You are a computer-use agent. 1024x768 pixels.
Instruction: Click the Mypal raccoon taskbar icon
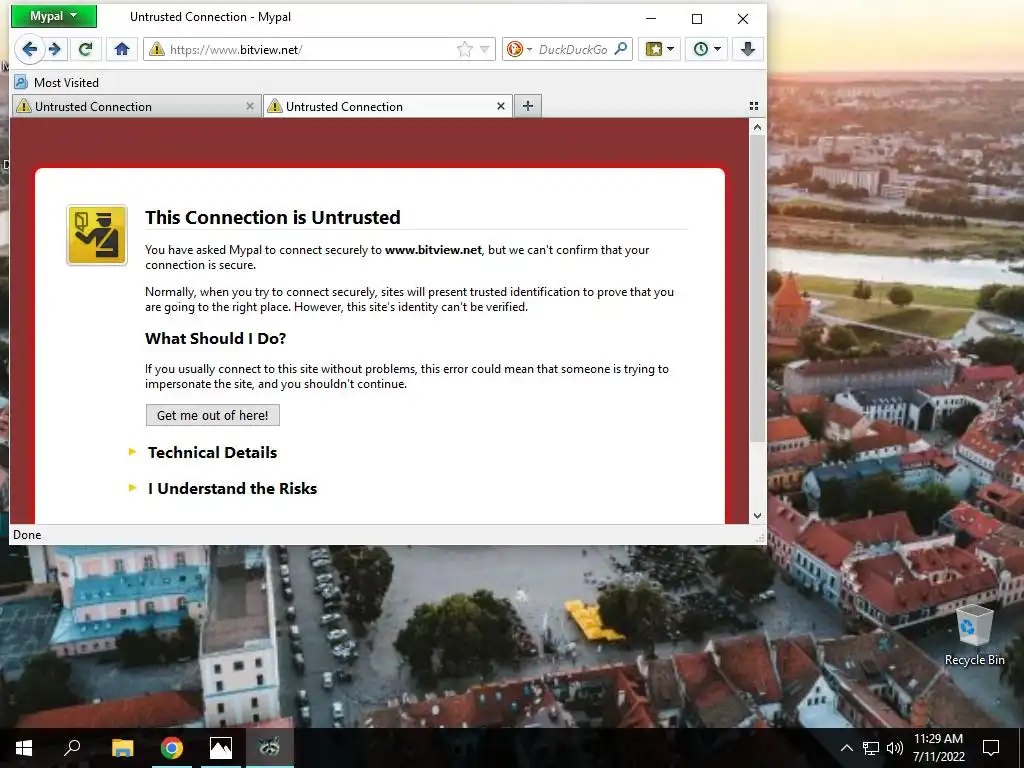pyautogui.click(x=269, y=748)
